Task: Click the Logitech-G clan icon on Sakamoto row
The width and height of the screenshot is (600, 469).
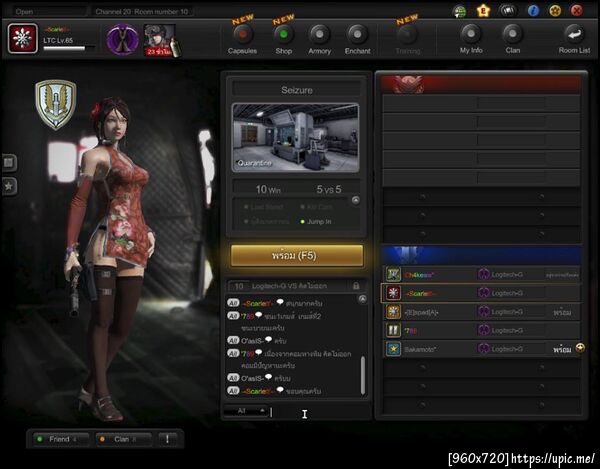Action: [x=484, y=348]
